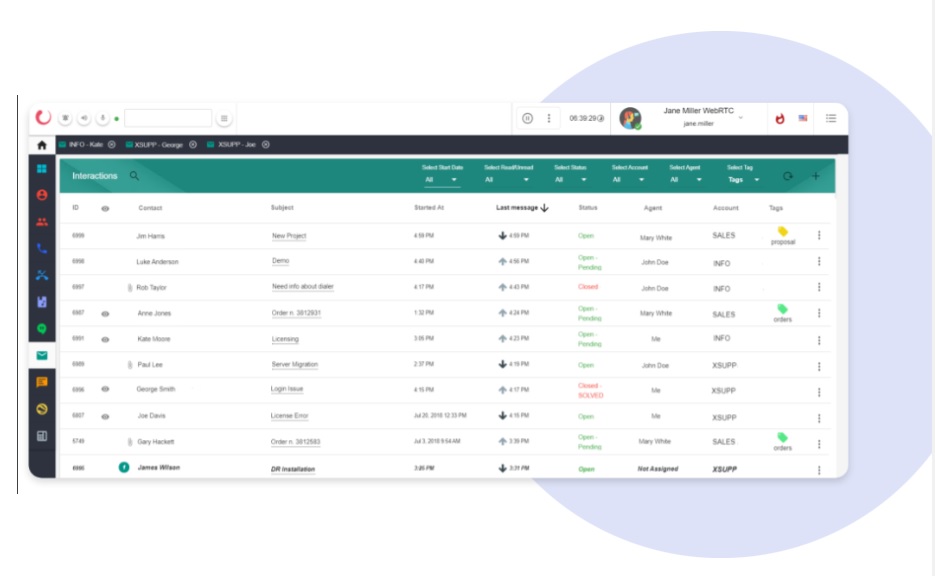Click the phone number input field
935x576 pixels.
(168, 118)
